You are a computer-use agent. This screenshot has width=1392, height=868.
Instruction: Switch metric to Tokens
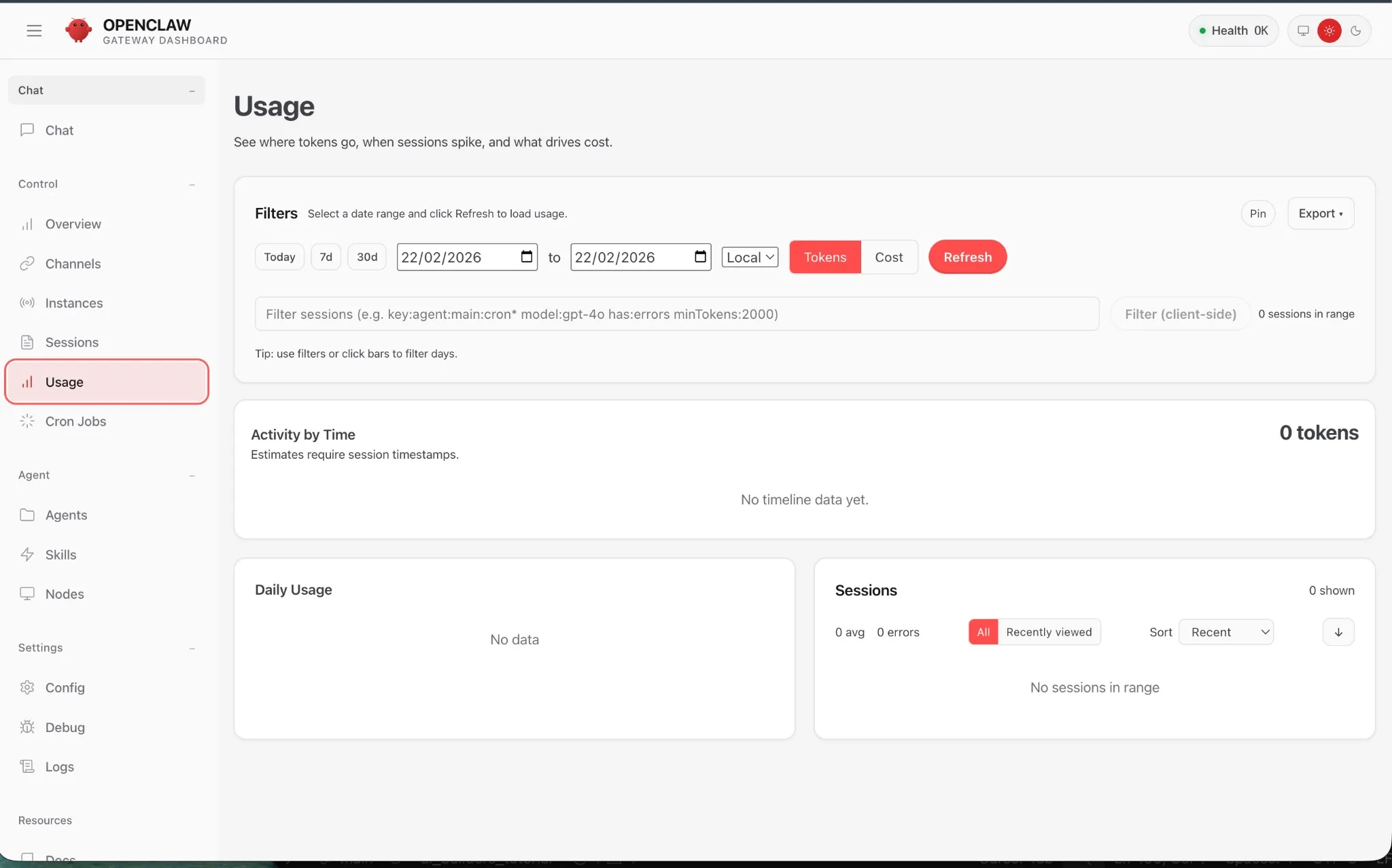click(825, 257)
